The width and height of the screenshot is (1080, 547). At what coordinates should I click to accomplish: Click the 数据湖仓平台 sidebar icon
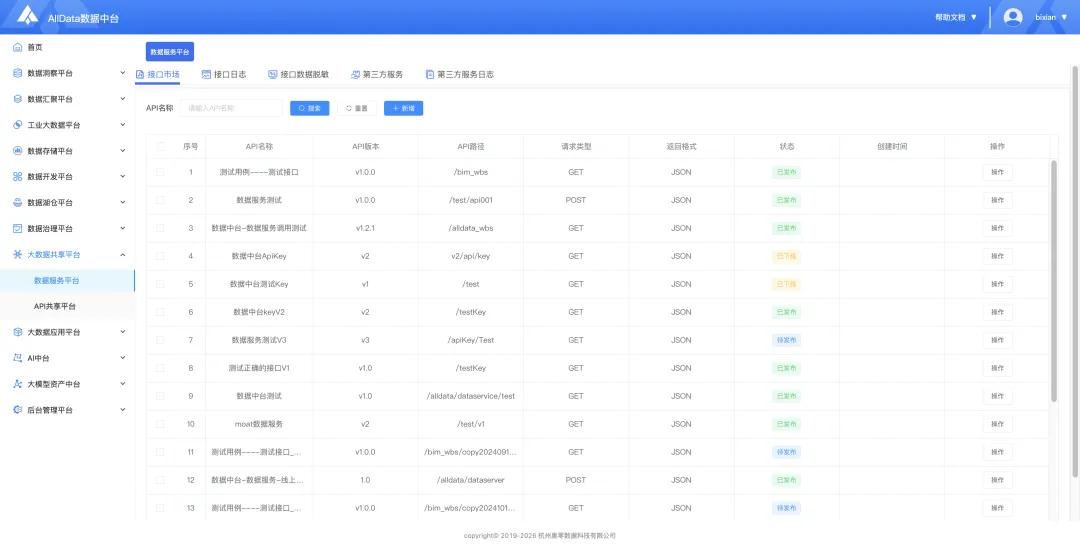pyautogui.click(x=18, y=203)
